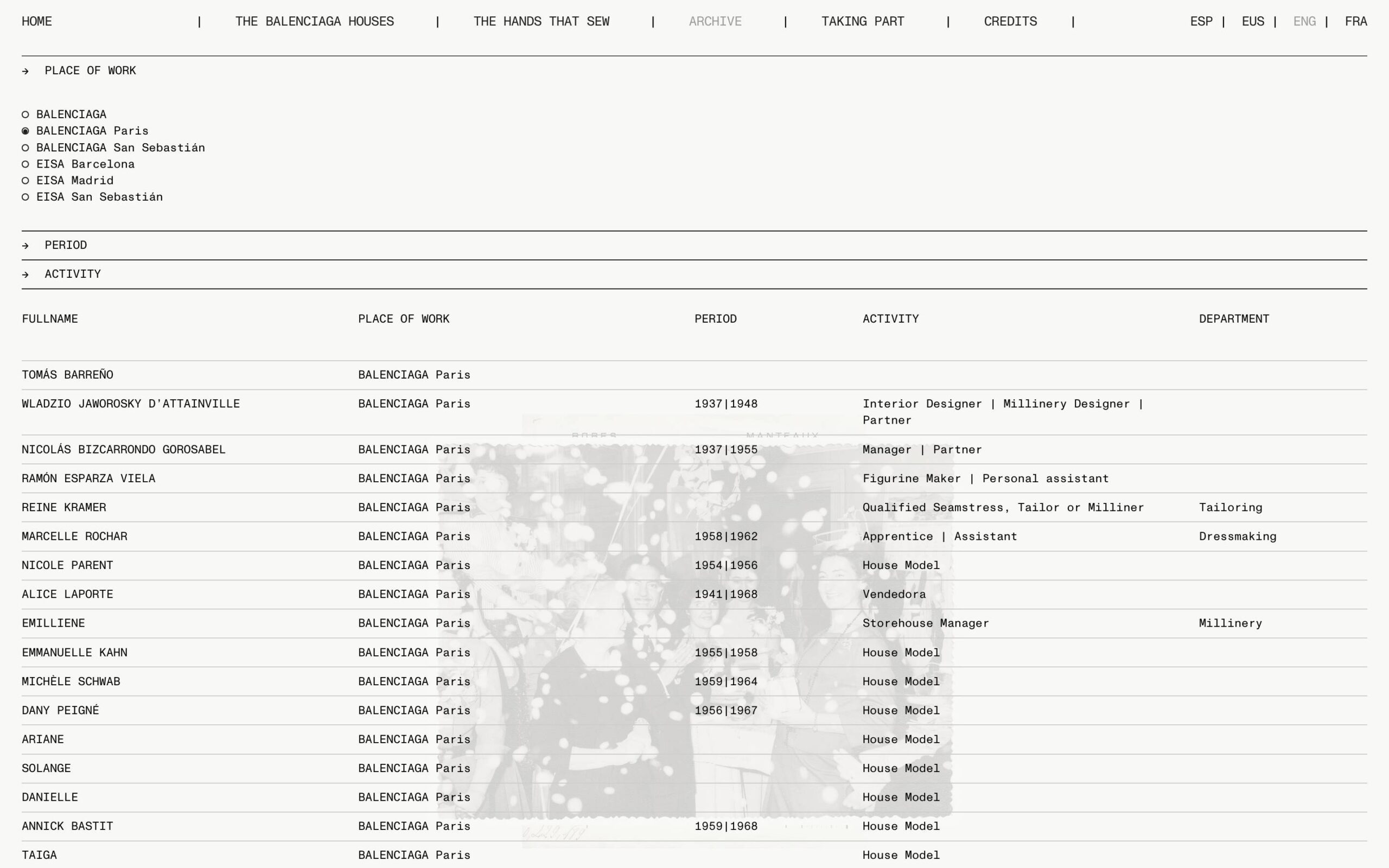
Task: Click period 1958|1962 cell
Action: 726,537
